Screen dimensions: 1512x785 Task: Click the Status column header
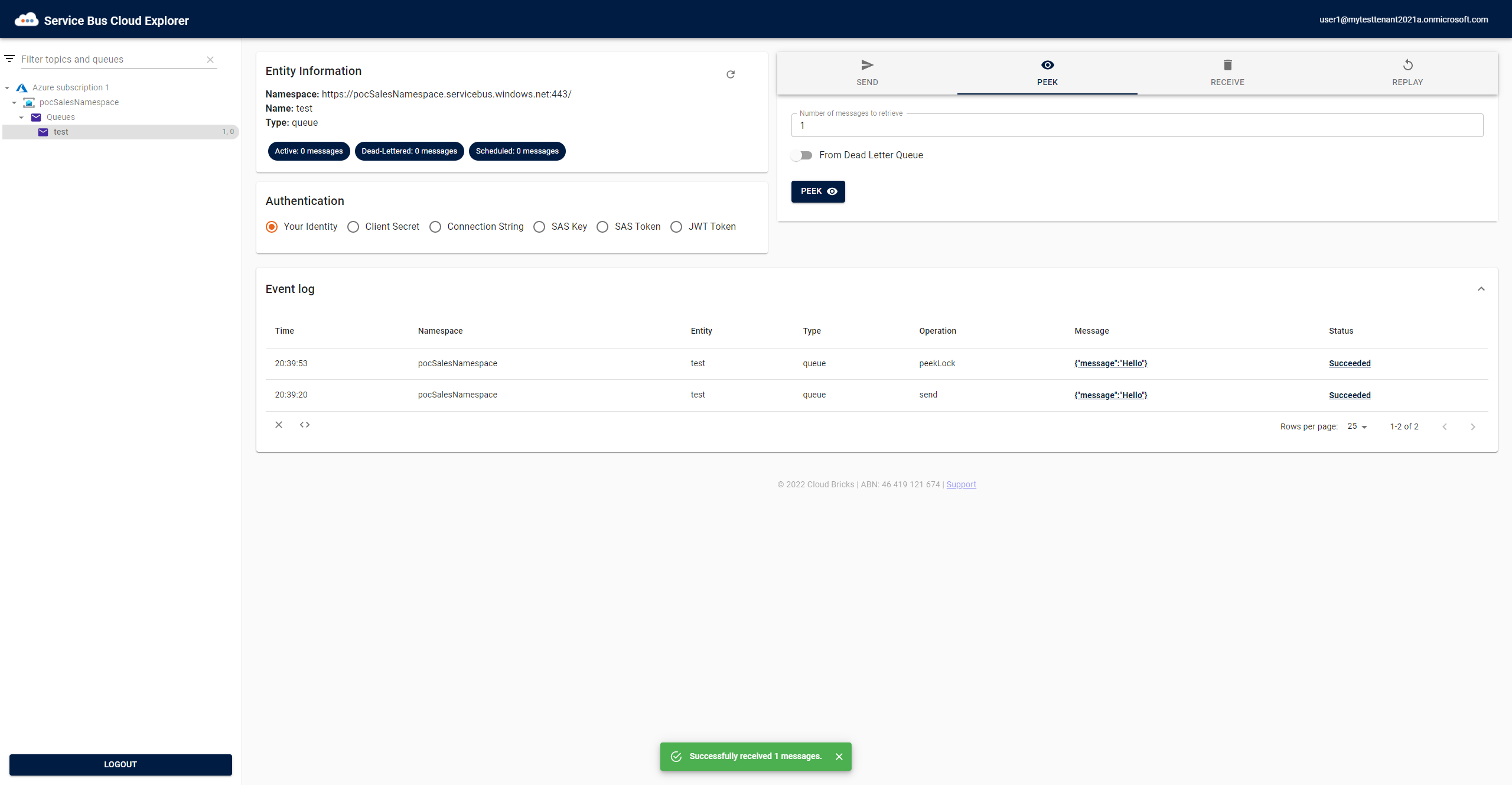[1341, 331]
